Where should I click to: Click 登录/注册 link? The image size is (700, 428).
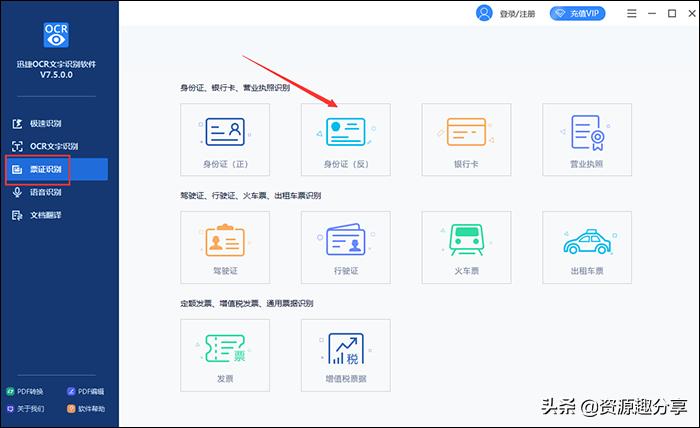pyautogui.click(x=517, y=14)
